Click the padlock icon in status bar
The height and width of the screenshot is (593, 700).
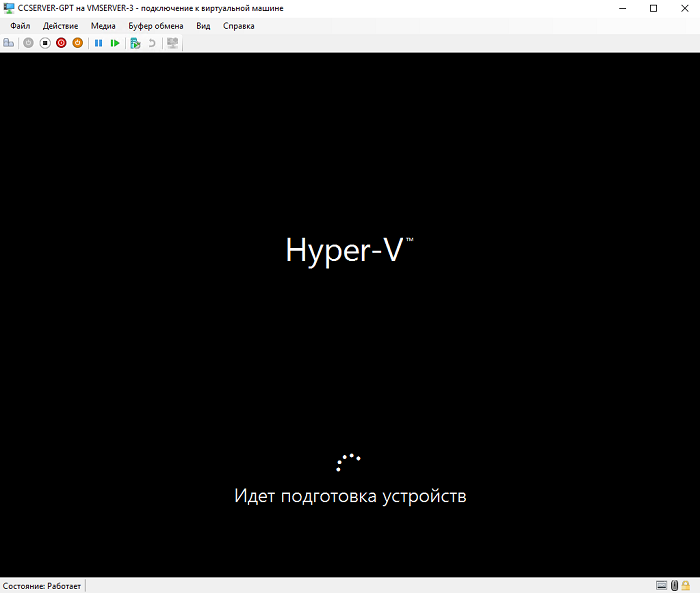coord(687,585)
